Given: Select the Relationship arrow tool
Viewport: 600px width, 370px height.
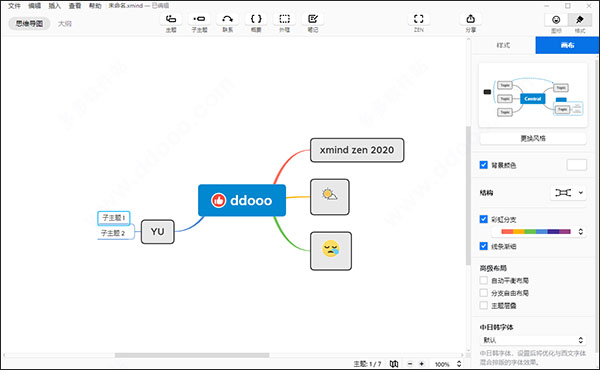Looking at the screenshot, I should pyautogui.click(x=228, y=19).
